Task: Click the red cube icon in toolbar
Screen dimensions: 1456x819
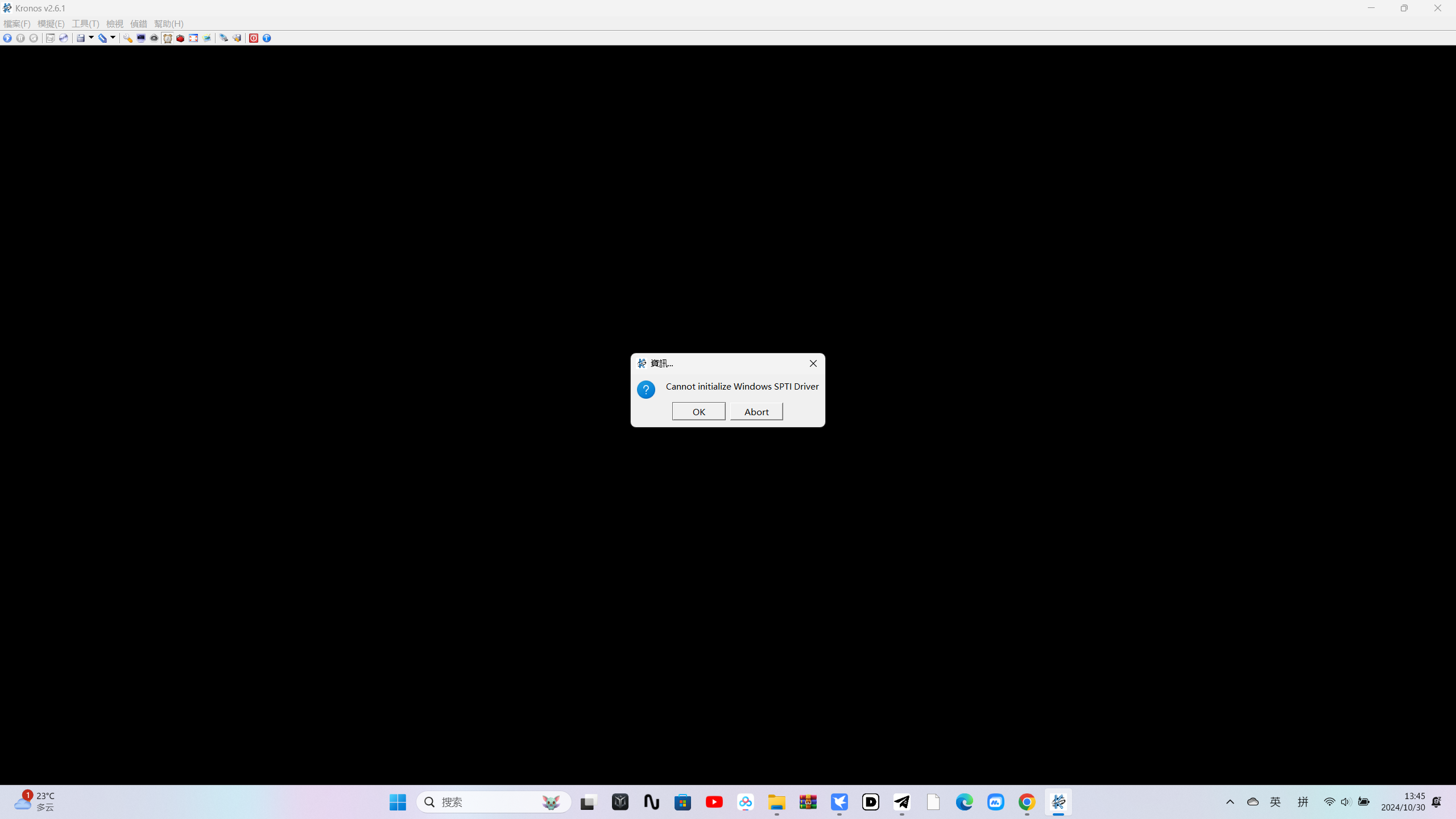Action: pyautogui.click(x=180, y=38)
